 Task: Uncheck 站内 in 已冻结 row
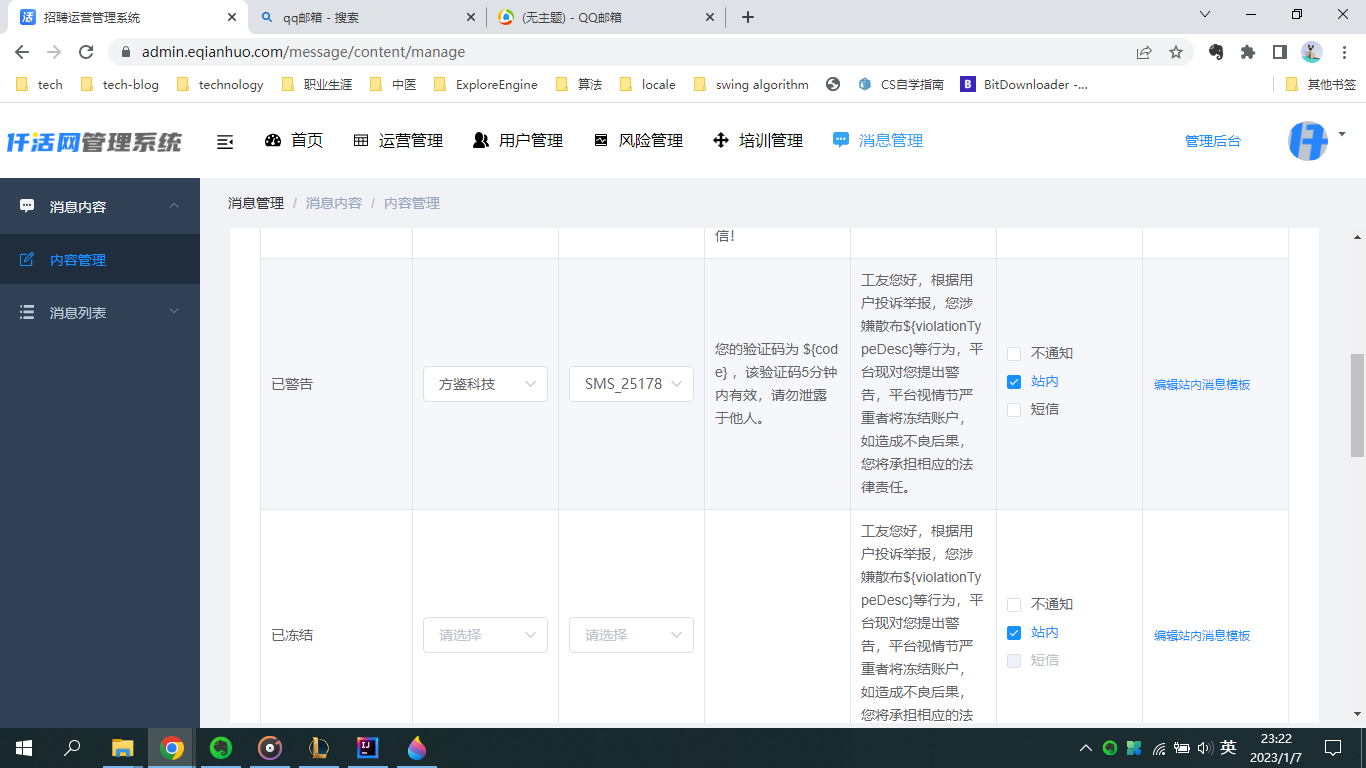(x=1014, y=633)
